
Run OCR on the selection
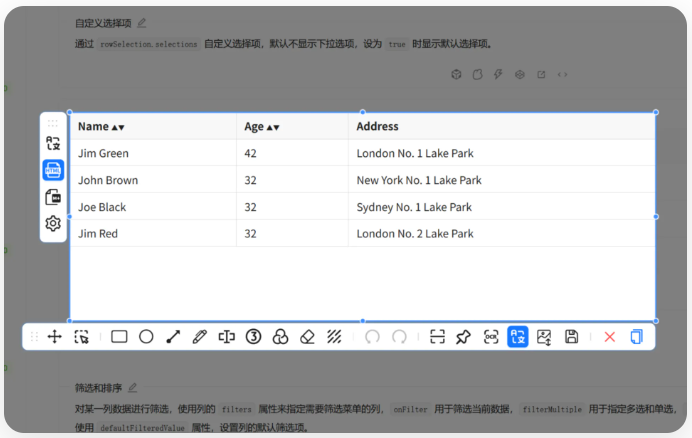pyautogui.click(x=491, y=337)
